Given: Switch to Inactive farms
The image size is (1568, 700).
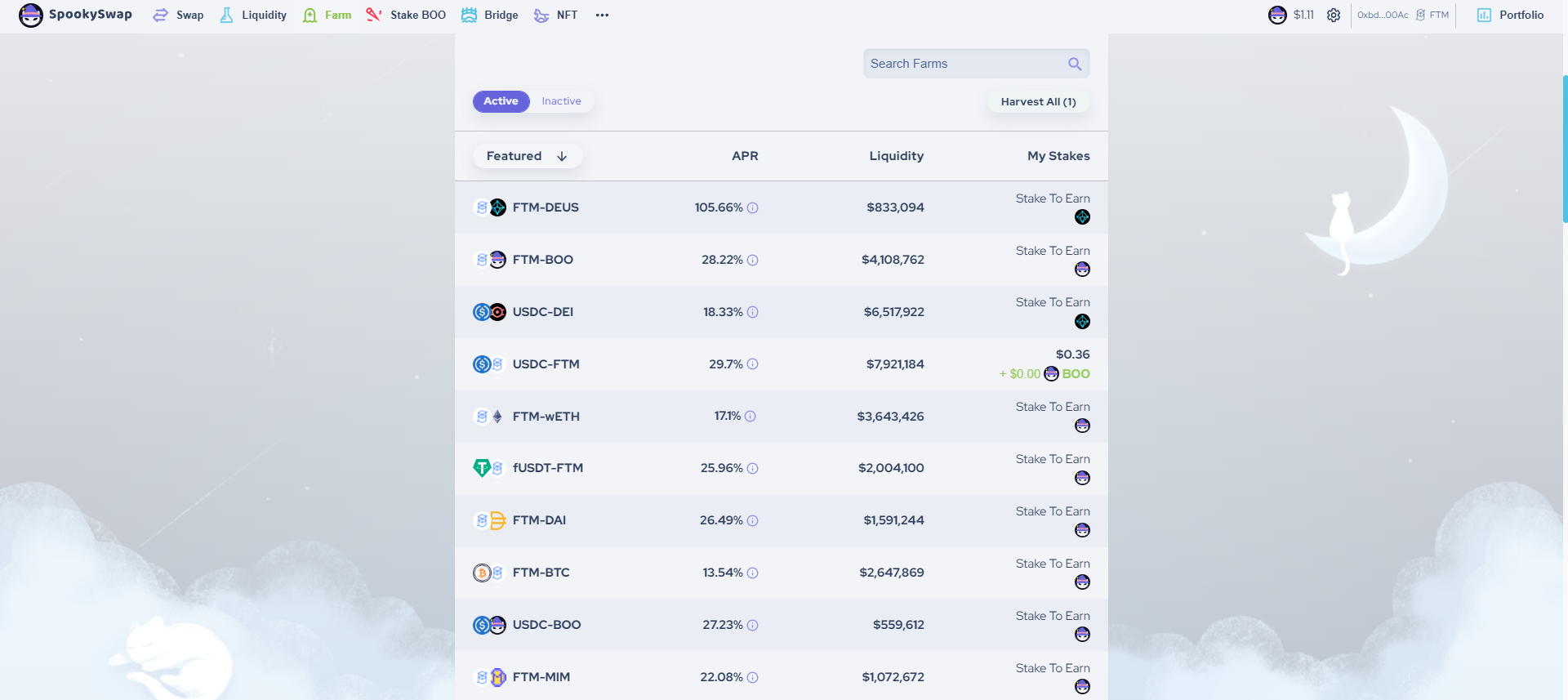Looking at the screenshot, I should click(x=562, y=101).
